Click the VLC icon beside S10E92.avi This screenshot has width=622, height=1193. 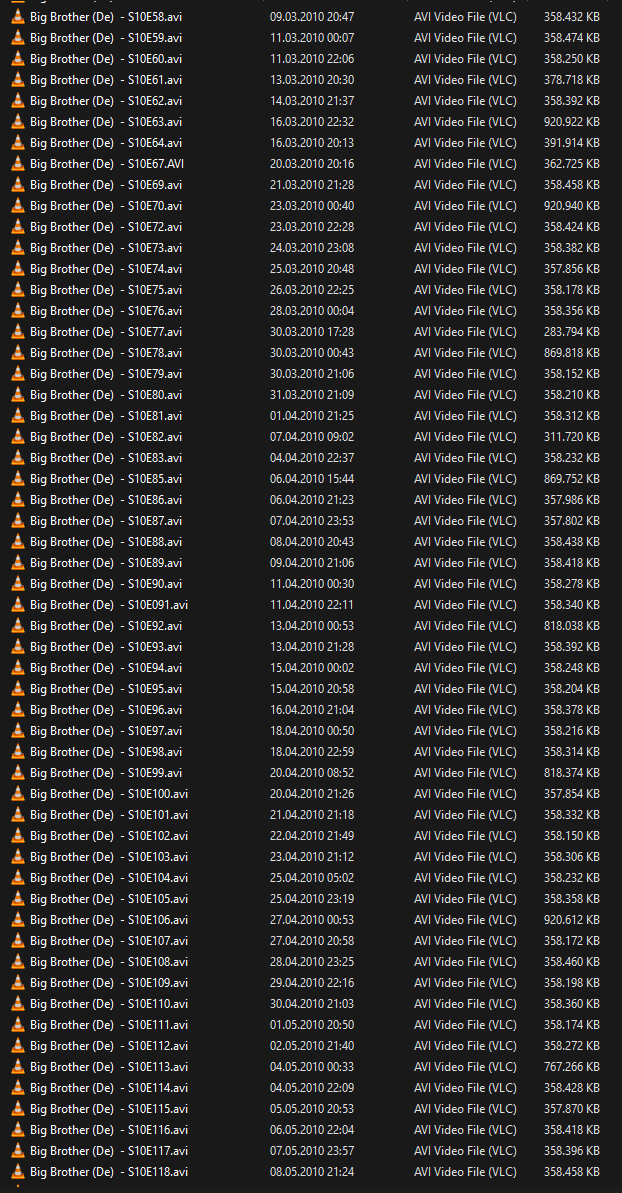tap(17, 625)
